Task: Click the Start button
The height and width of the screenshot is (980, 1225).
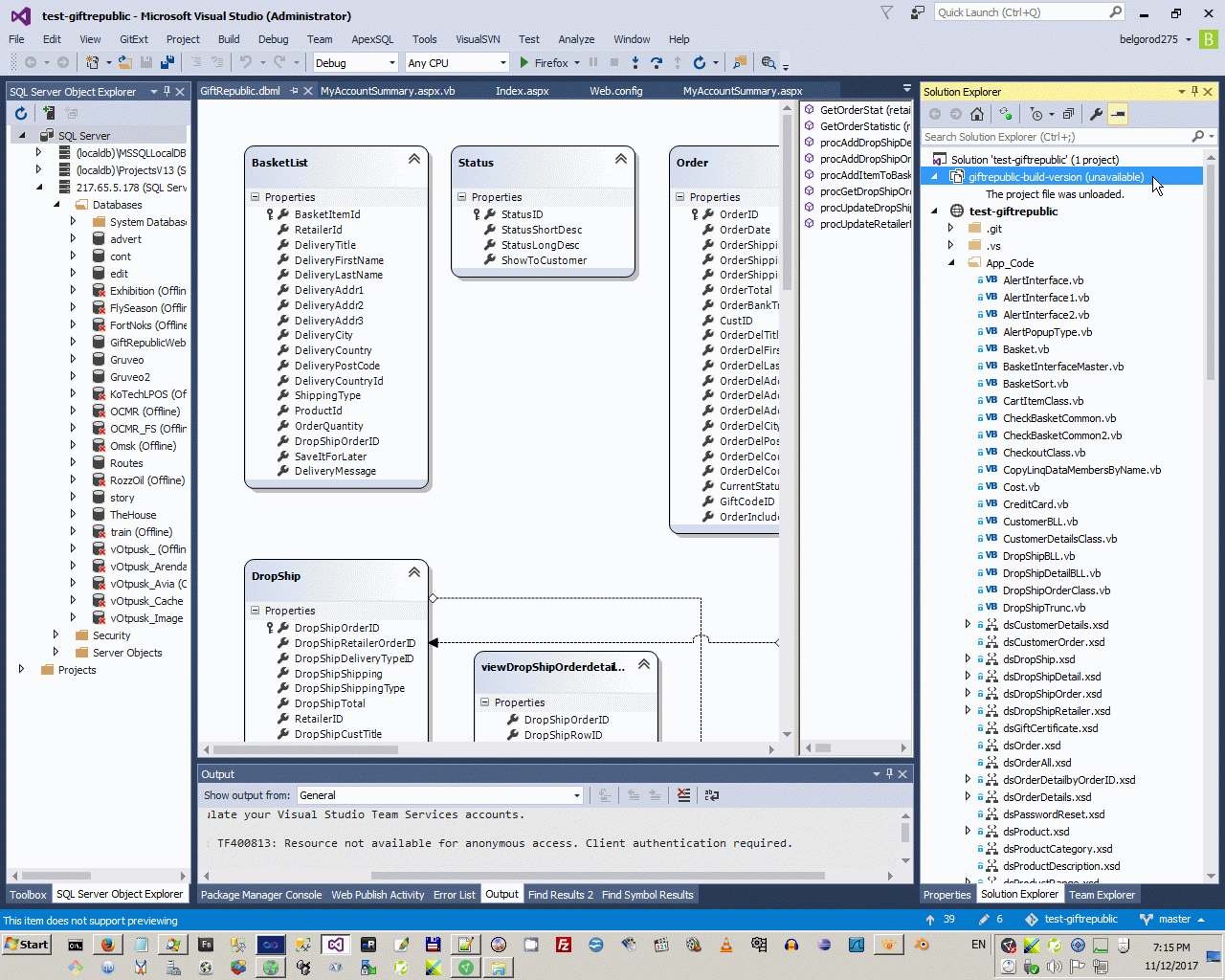Action: point(27,945)
